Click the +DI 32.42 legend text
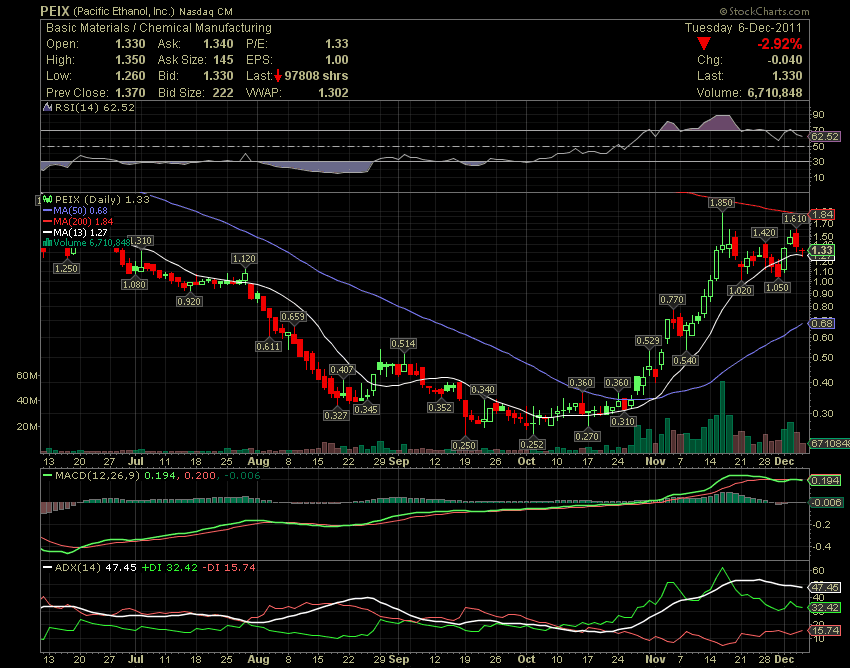This screenshot has height=668, width=850. 169,567
